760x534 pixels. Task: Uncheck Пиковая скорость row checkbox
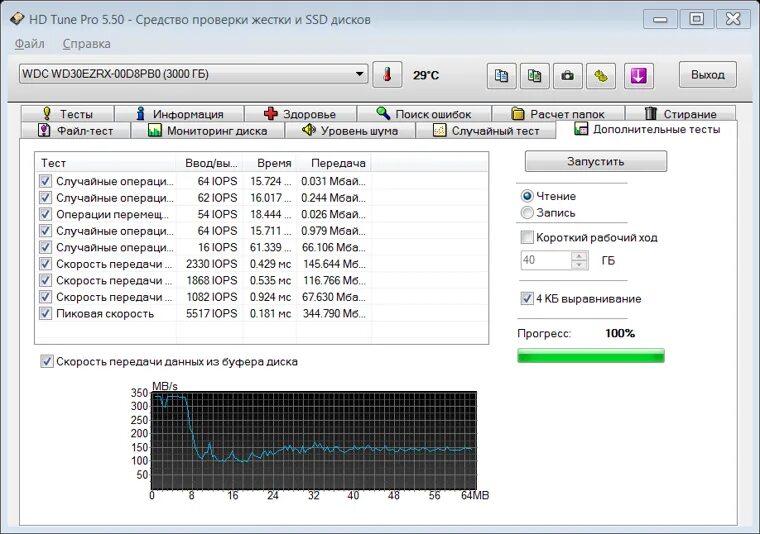coord(45,314)
